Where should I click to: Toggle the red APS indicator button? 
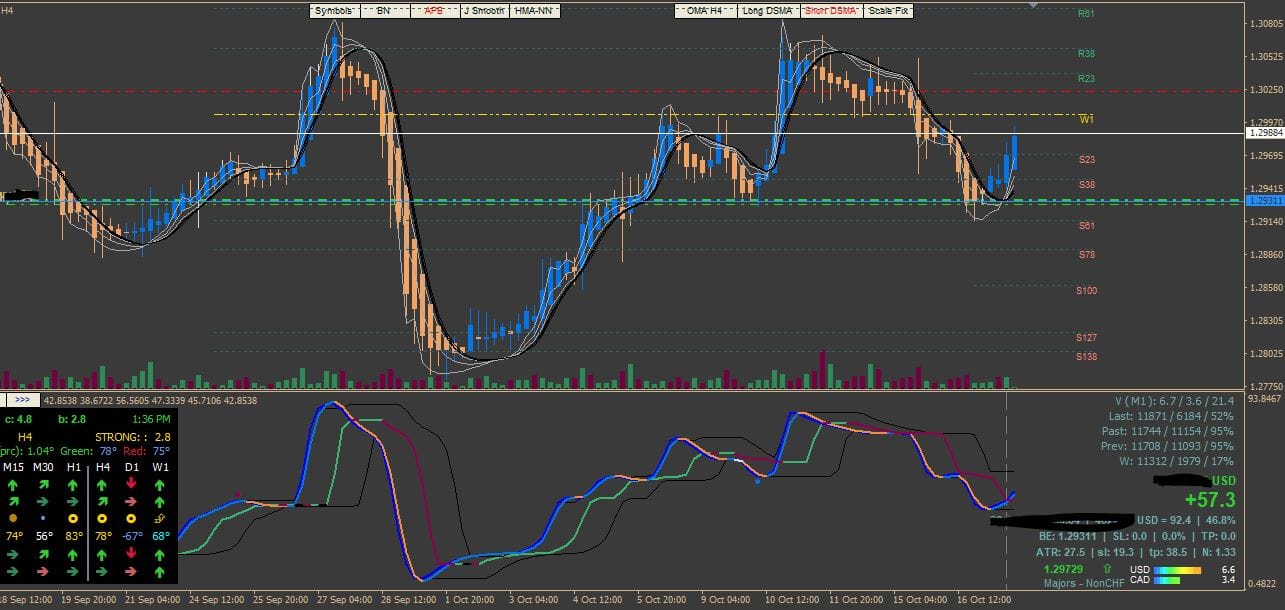click(434, 11)
